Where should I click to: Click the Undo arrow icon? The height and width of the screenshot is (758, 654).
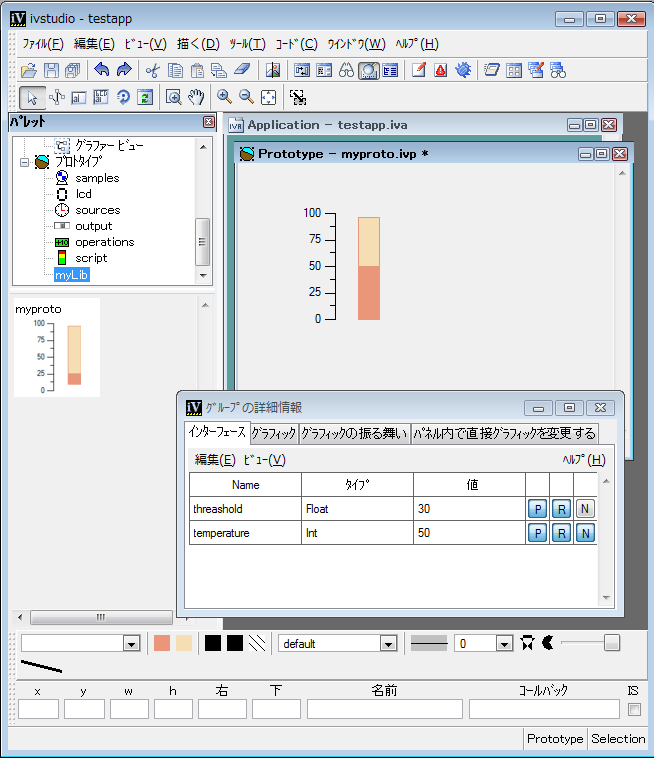[101, 70]
